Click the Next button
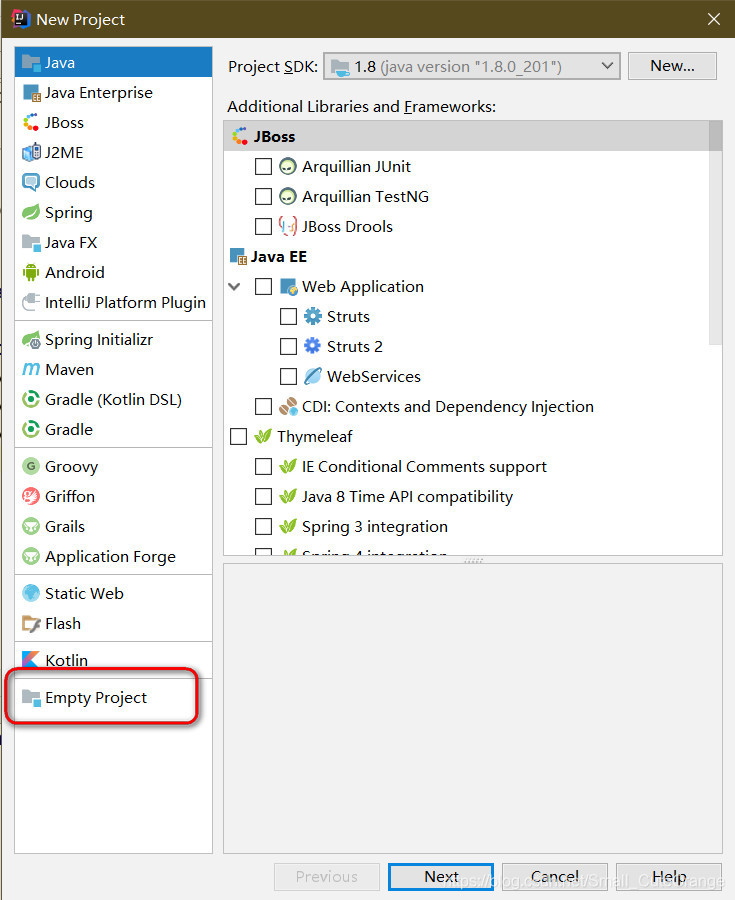 pyautogui.click(x=441, y=876)
